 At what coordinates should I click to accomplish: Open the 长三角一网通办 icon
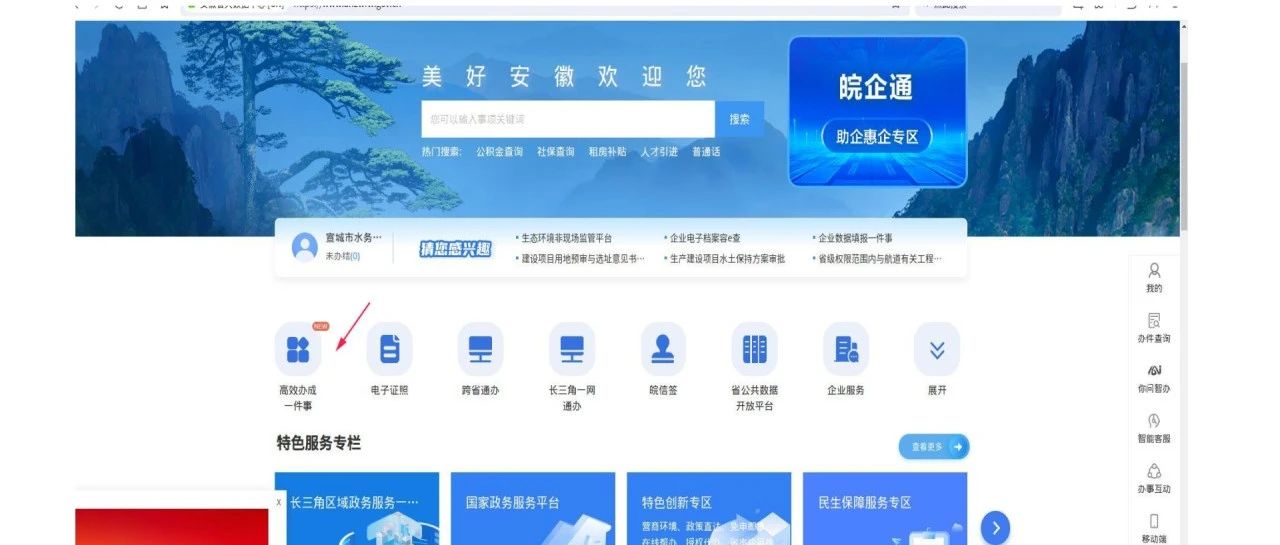[x=572, y=349]
